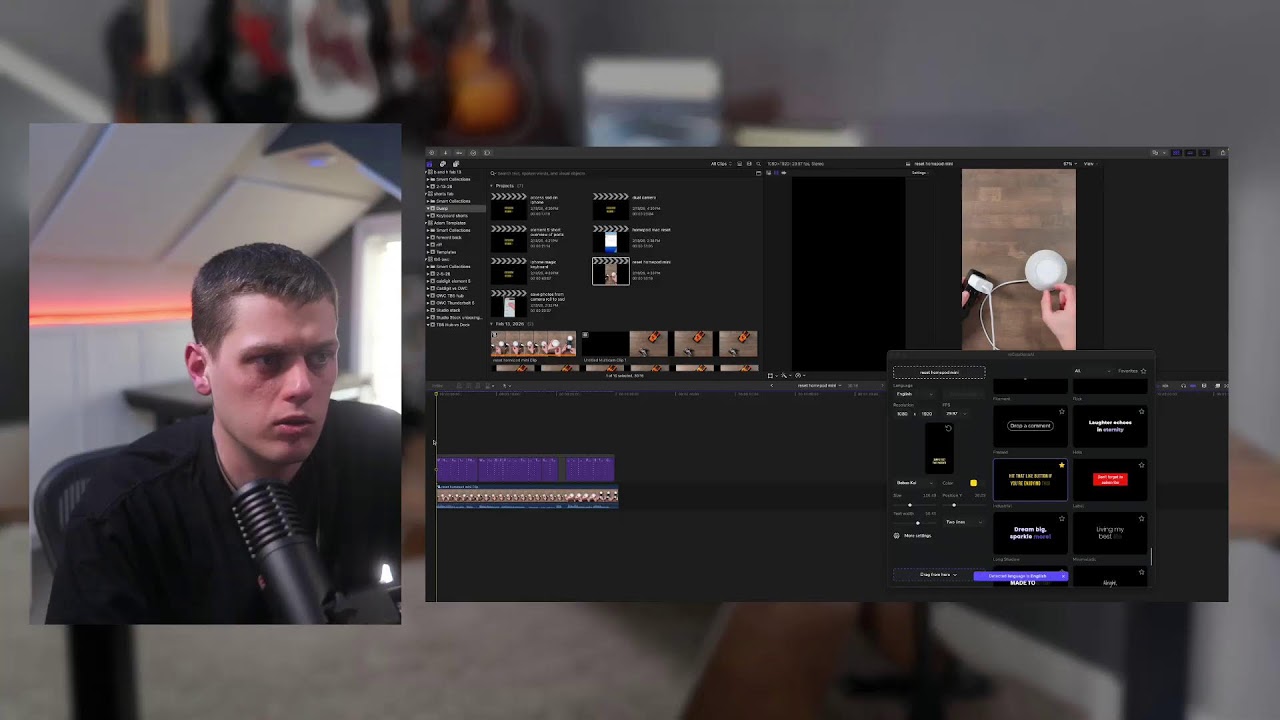Select the yellow caption Color swatch
Screen dimensions: 1280x720
973,483
